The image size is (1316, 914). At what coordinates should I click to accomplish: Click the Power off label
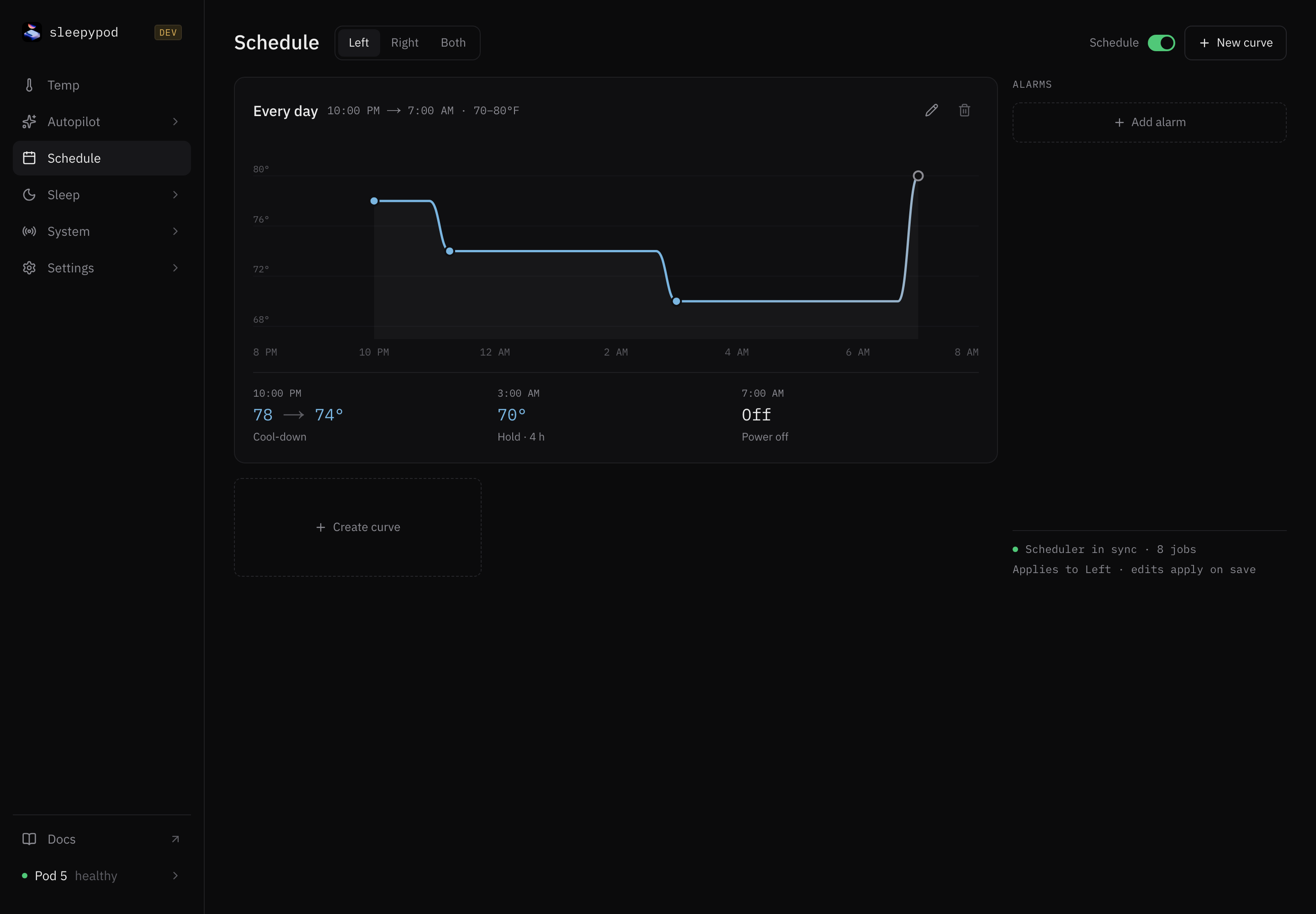[x=764, y=437]
